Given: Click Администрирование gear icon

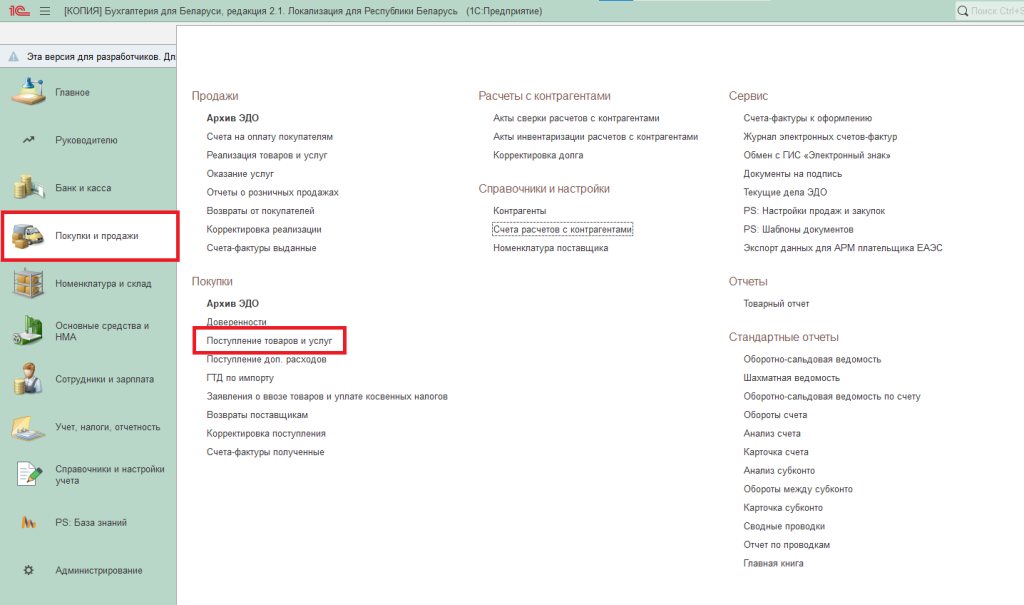Looking at the screenshot, I should [28, 570].
